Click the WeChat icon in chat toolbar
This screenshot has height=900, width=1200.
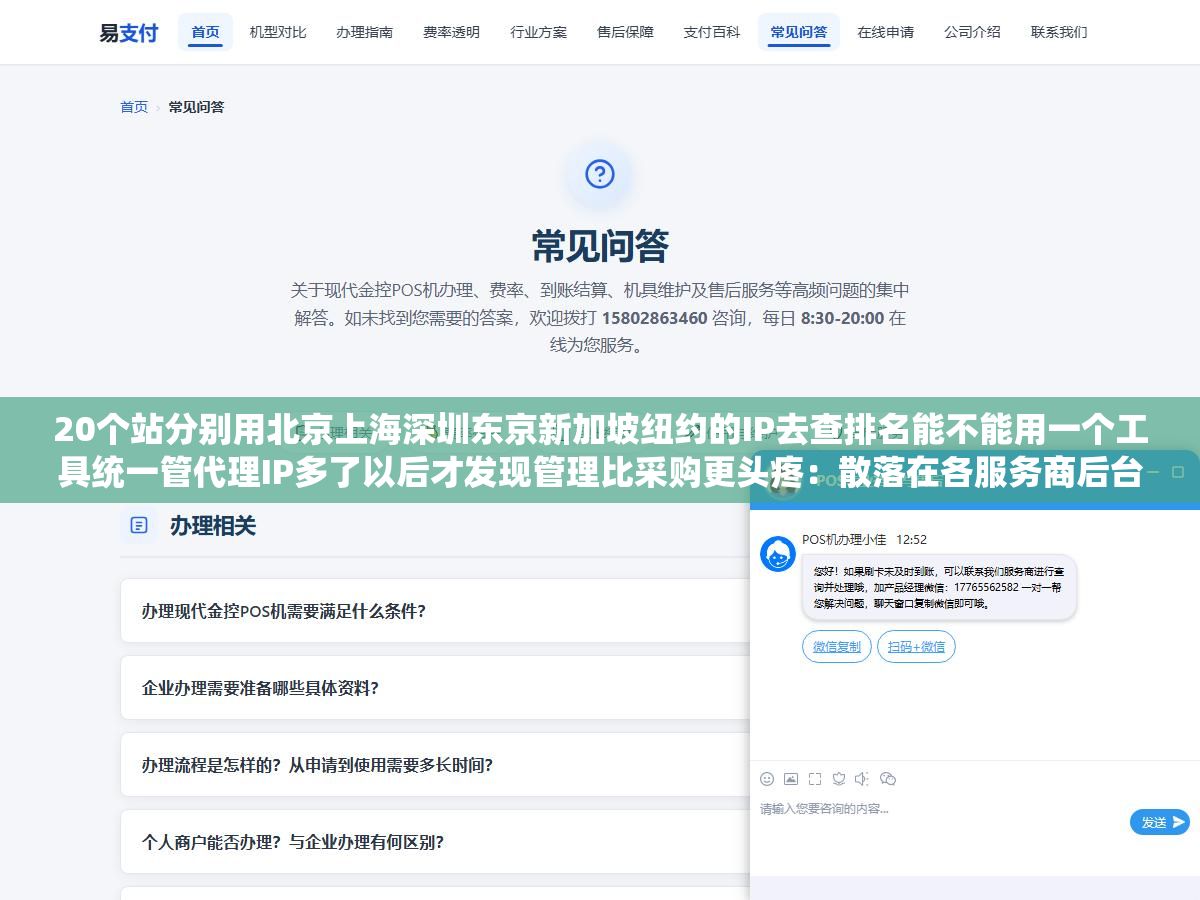click(x=888, y=778)
